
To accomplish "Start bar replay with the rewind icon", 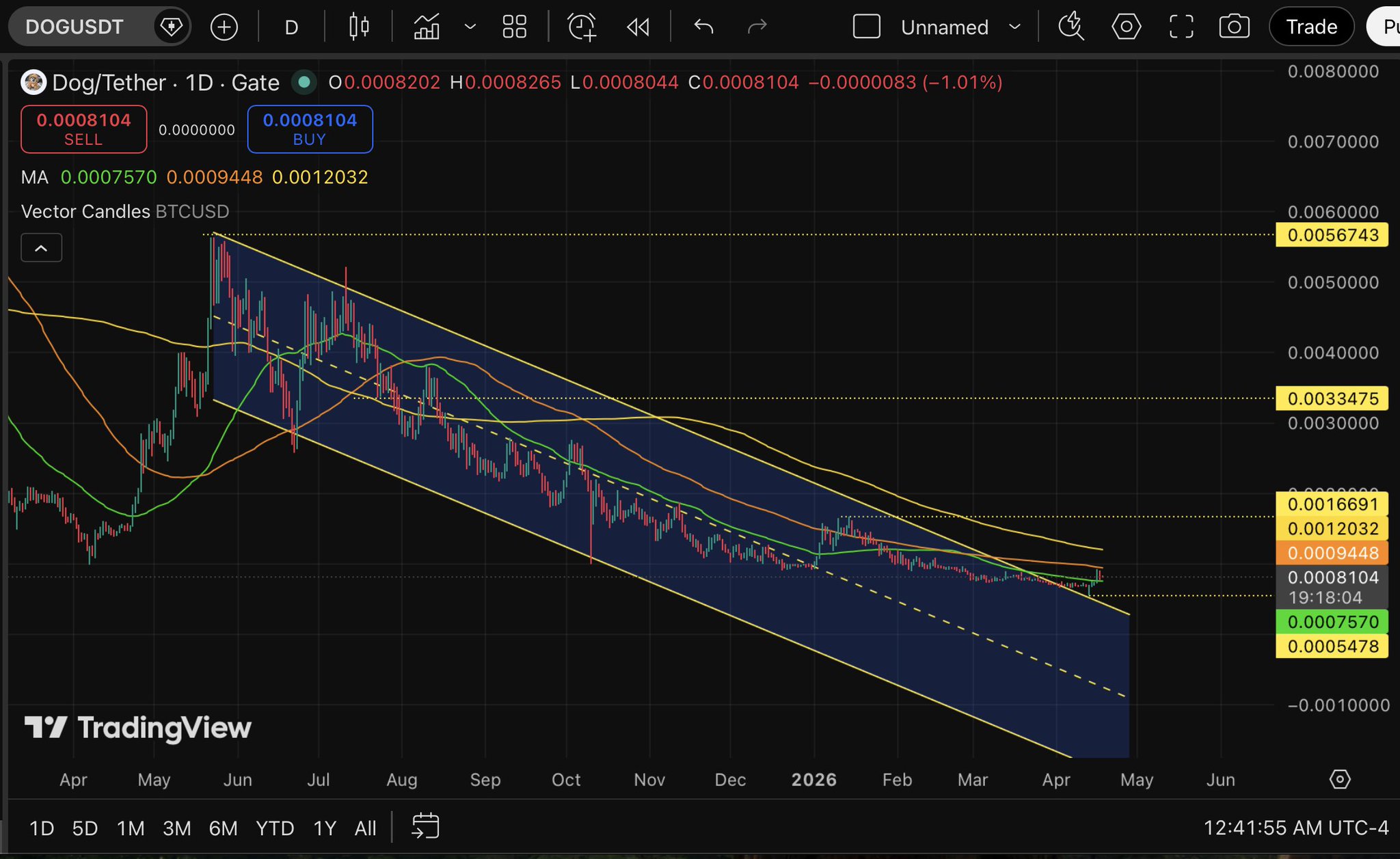I will (x=638, y=27).
